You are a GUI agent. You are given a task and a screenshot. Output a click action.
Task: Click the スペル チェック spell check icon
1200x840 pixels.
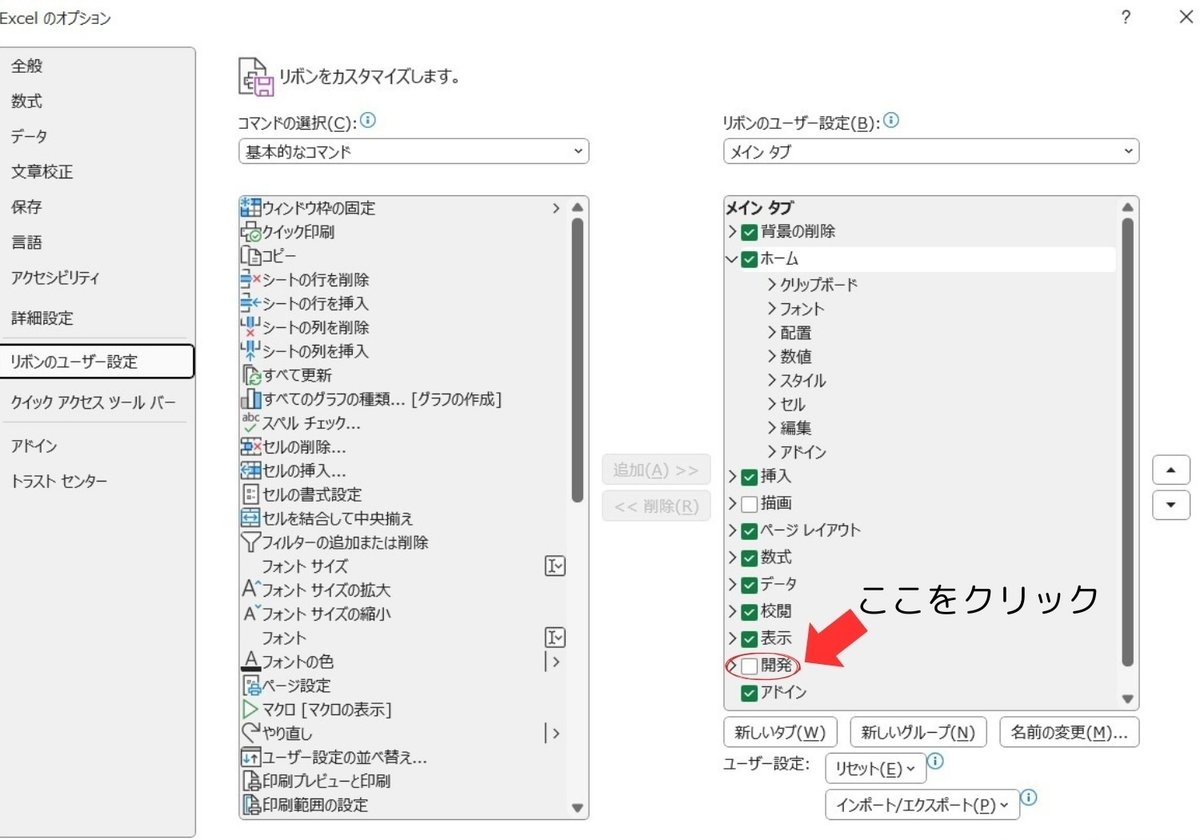251,423
